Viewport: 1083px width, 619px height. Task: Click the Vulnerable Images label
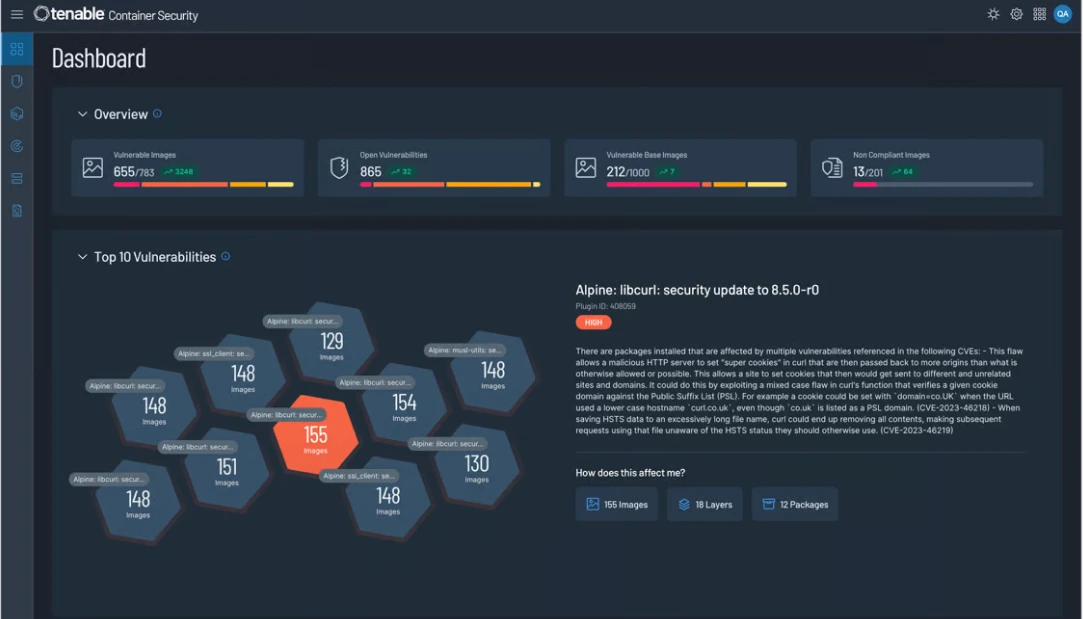click(x=144, y=155)
